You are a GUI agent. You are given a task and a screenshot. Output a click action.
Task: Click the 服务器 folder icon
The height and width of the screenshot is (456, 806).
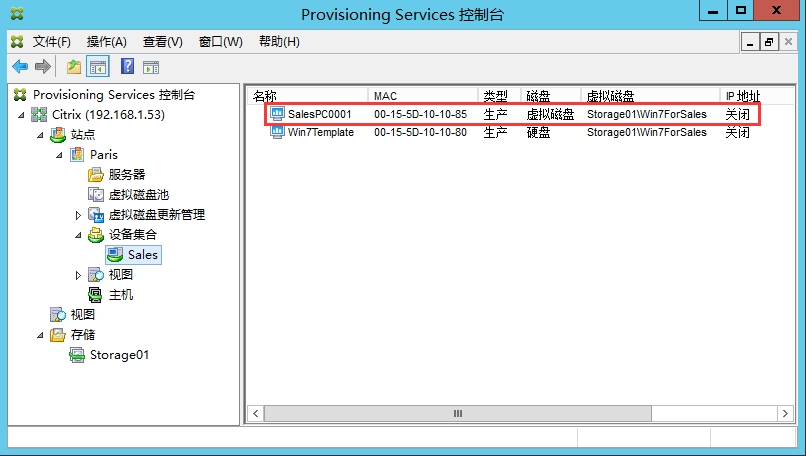pos(96,175)
